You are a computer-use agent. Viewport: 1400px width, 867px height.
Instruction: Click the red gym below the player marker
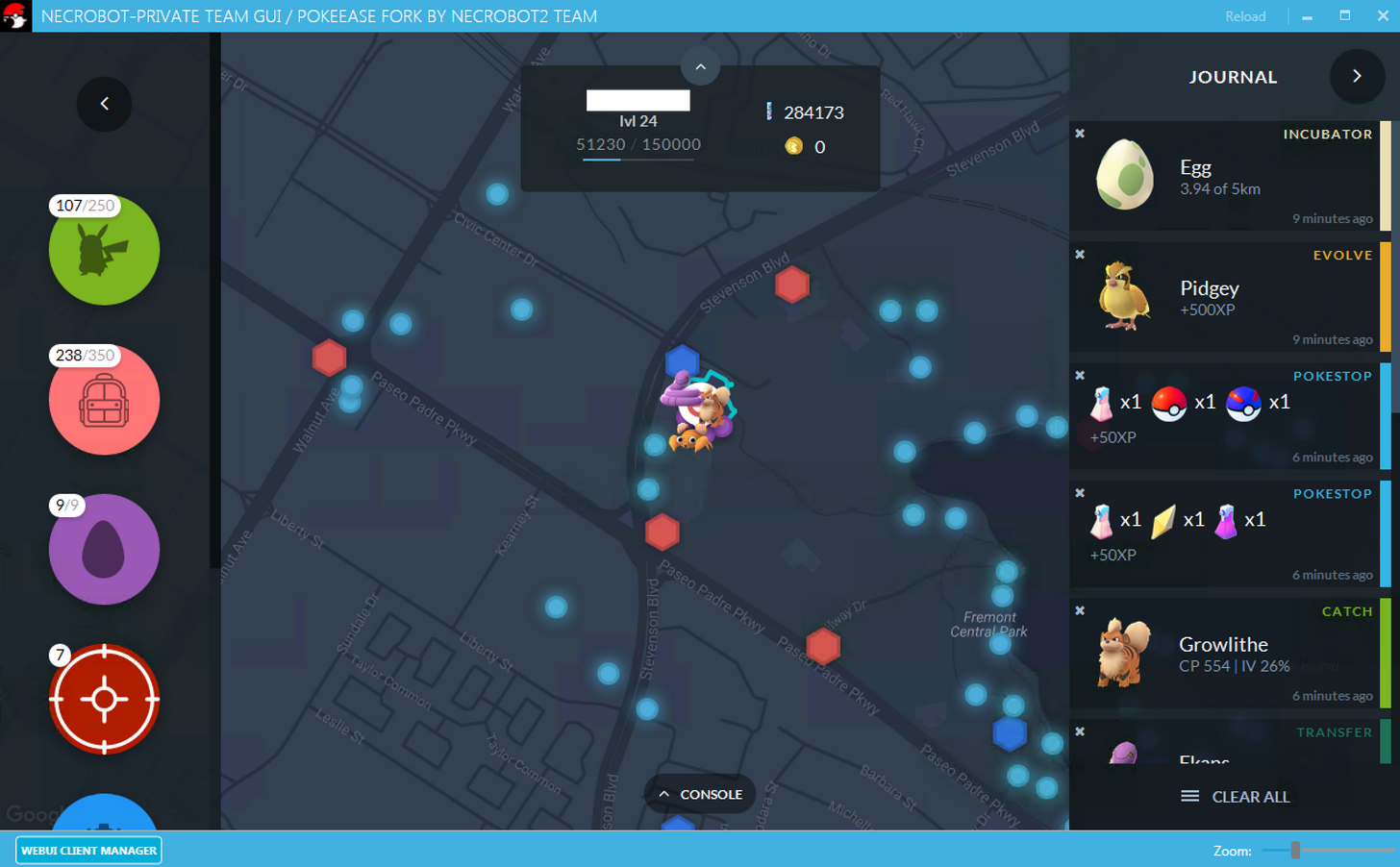(x=662, y=532)
